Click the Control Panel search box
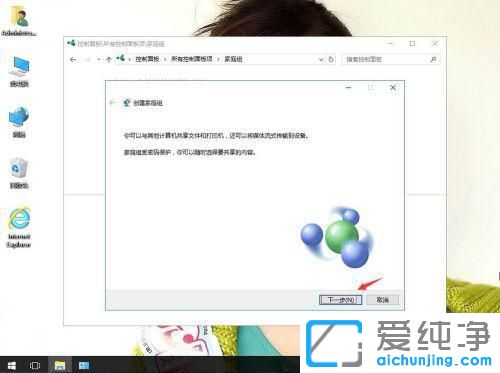The image size is (500, 373). click(391, 60)
